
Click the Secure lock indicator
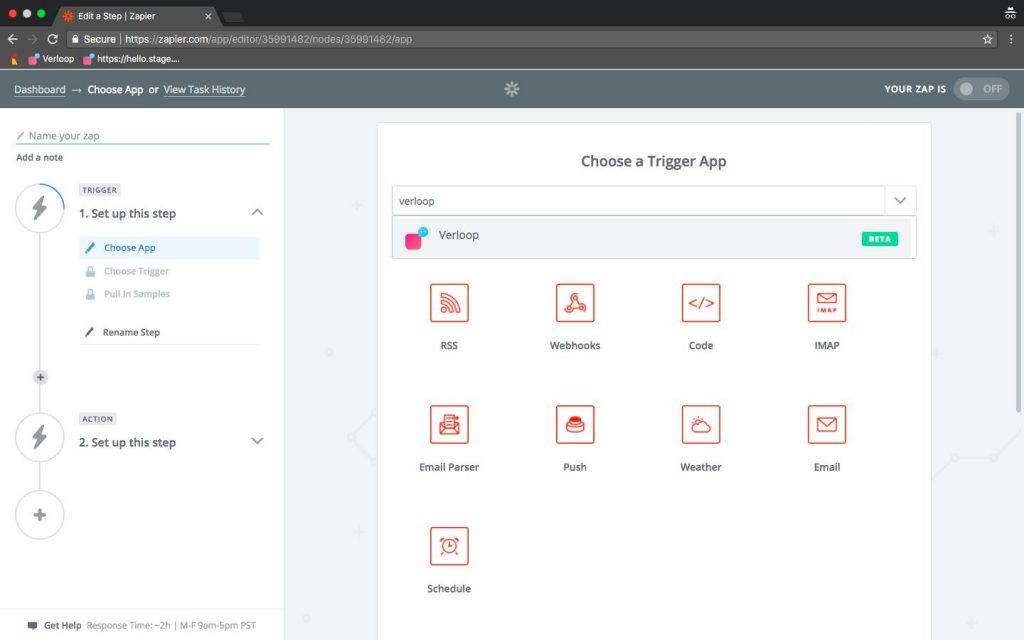tap(93, 39)
